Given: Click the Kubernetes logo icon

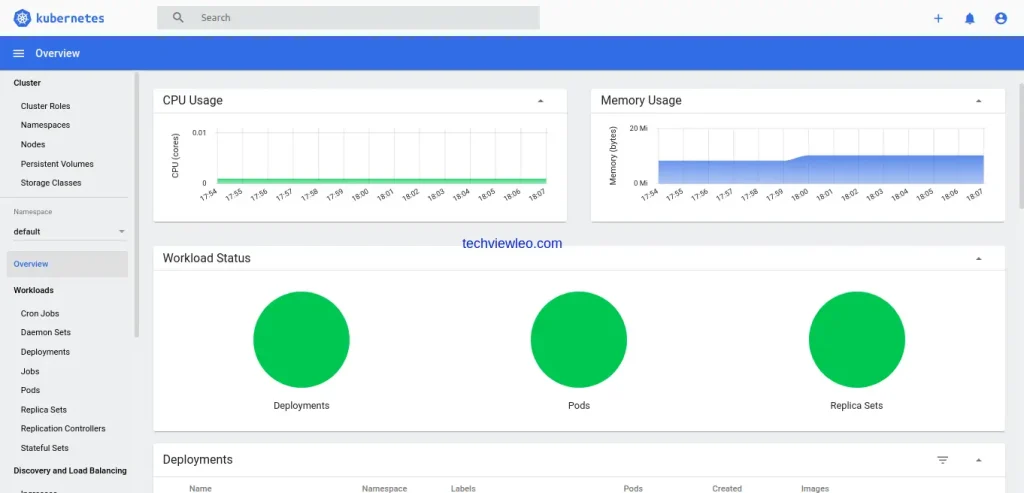Looking at the screenshot, I should pyautogui.click(x=22, y=18).
